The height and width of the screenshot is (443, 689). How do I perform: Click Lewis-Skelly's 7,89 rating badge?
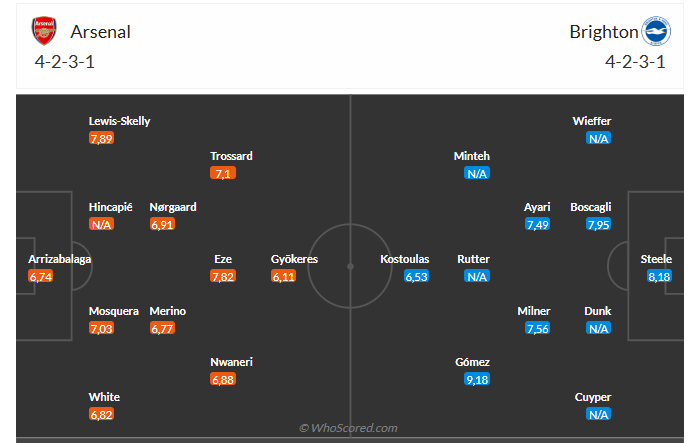(x=101, y=138)
